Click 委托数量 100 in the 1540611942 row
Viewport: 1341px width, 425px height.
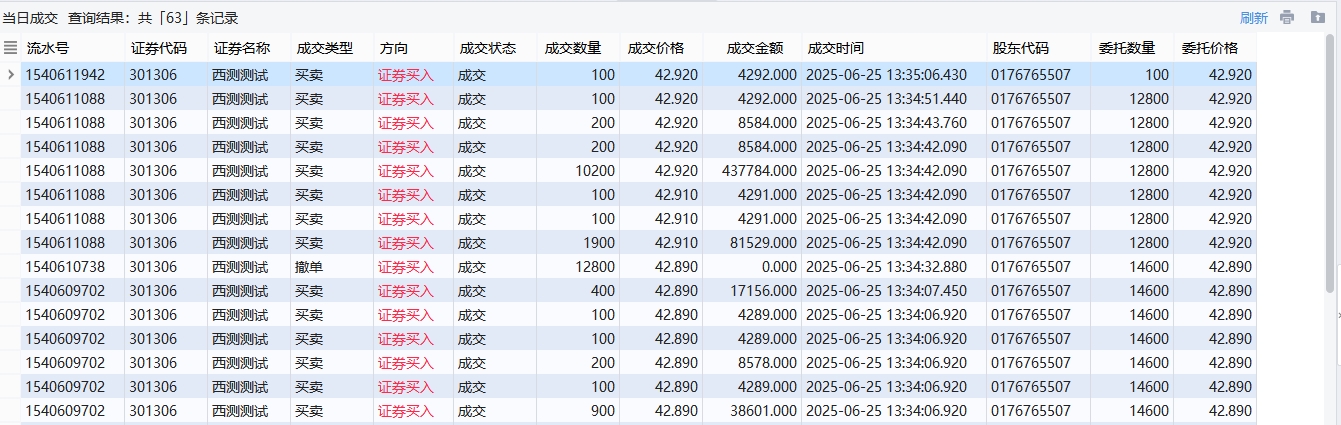(1157, 75)
